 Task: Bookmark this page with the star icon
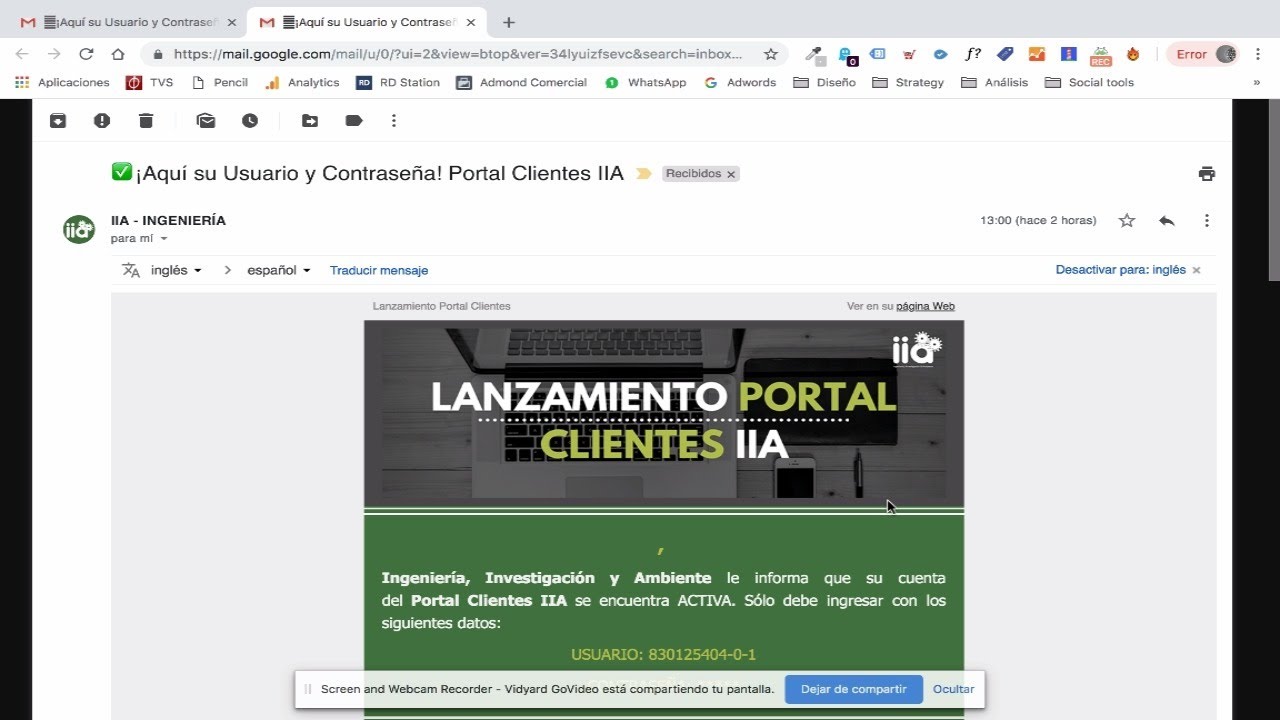770,54
